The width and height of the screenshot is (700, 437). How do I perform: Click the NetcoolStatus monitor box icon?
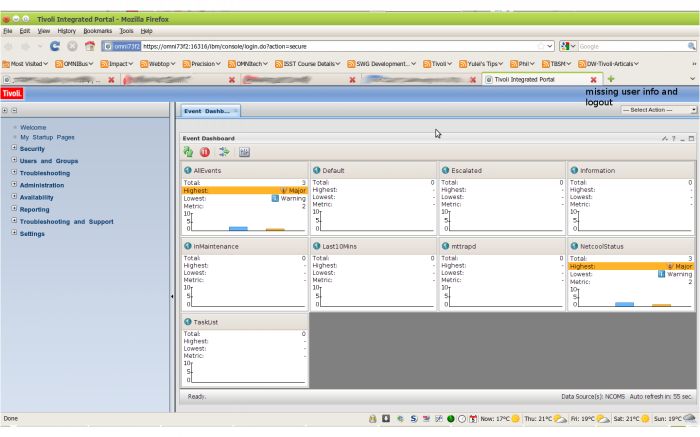tap(575, 246)
